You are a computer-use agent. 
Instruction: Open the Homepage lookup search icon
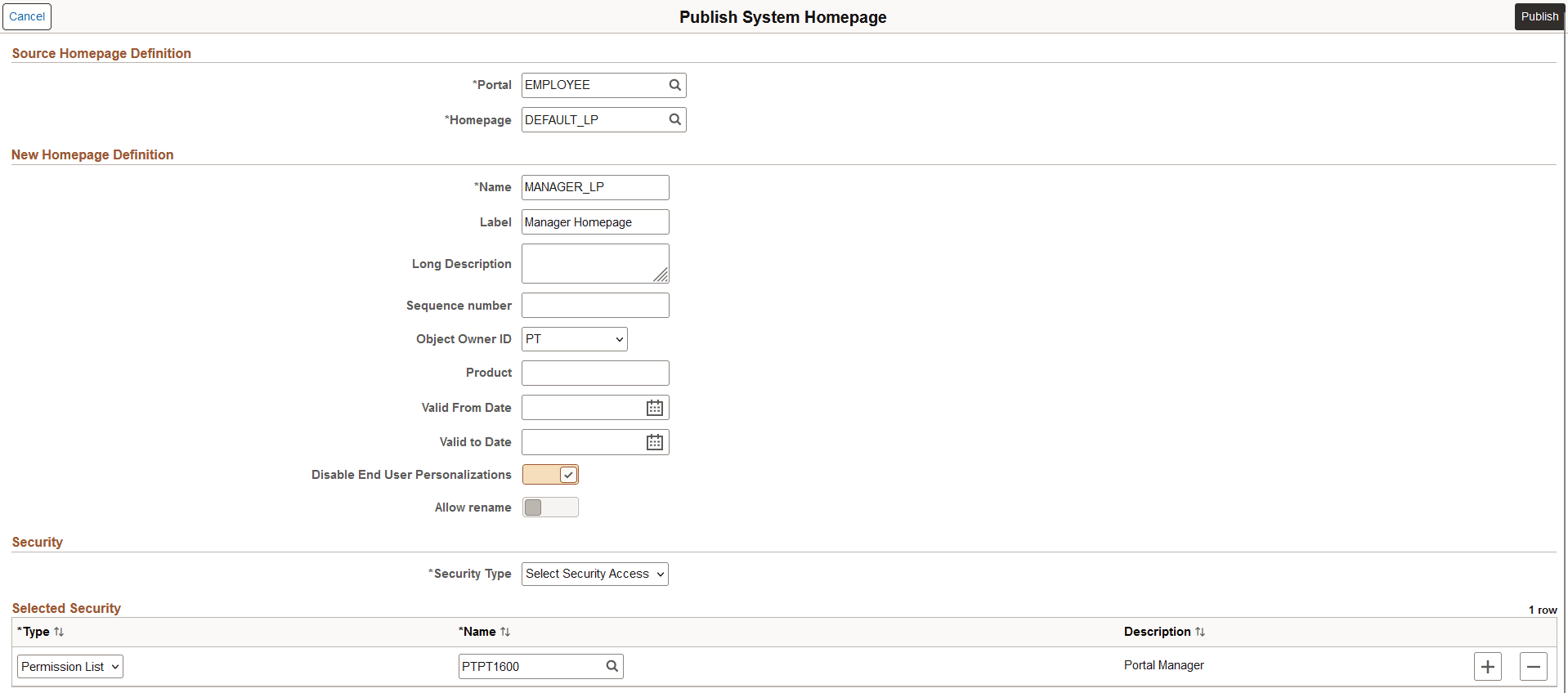point(675,119)
